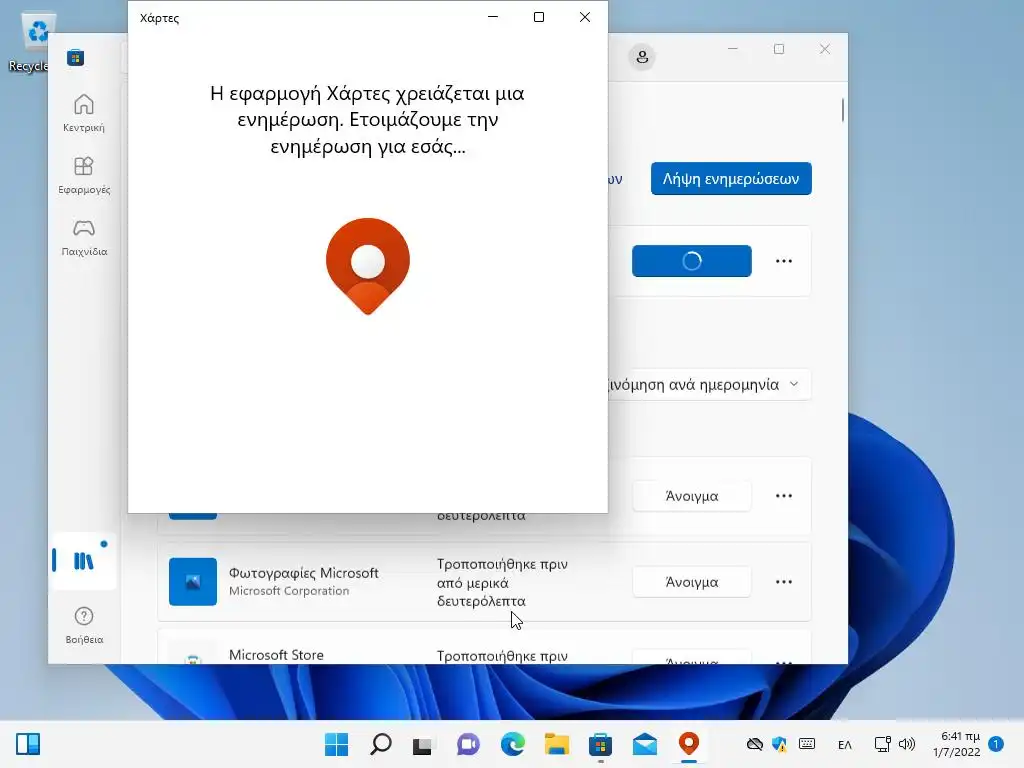Click Άνοιγμα for Φωτογραφίες Microsoft

pyautogui.click(x=692, y=582)
